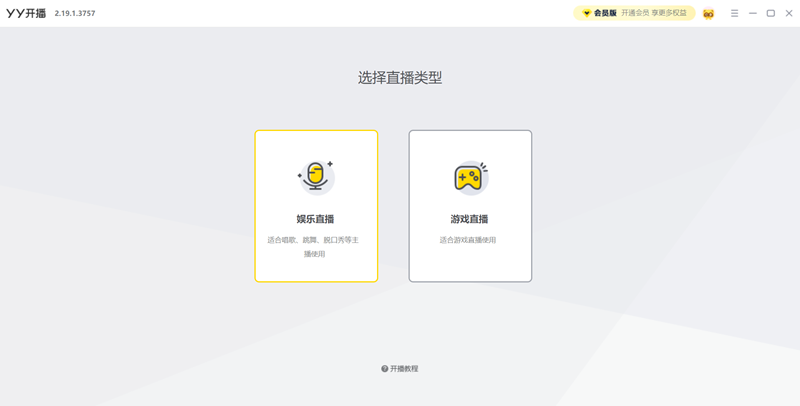This screenshot has height=406, width=800.
Task: Close the YY开播 window
Action: pos(789,13)
